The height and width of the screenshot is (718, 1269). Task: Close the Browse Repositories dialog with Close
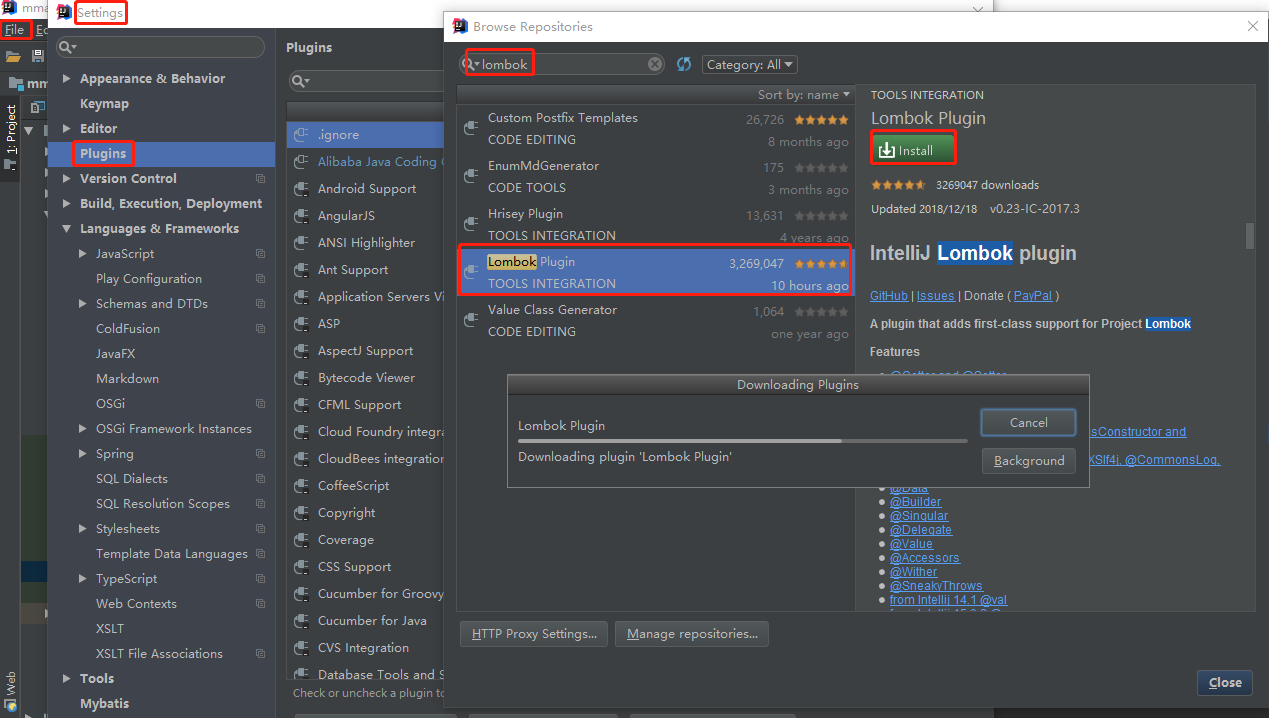1225,683
